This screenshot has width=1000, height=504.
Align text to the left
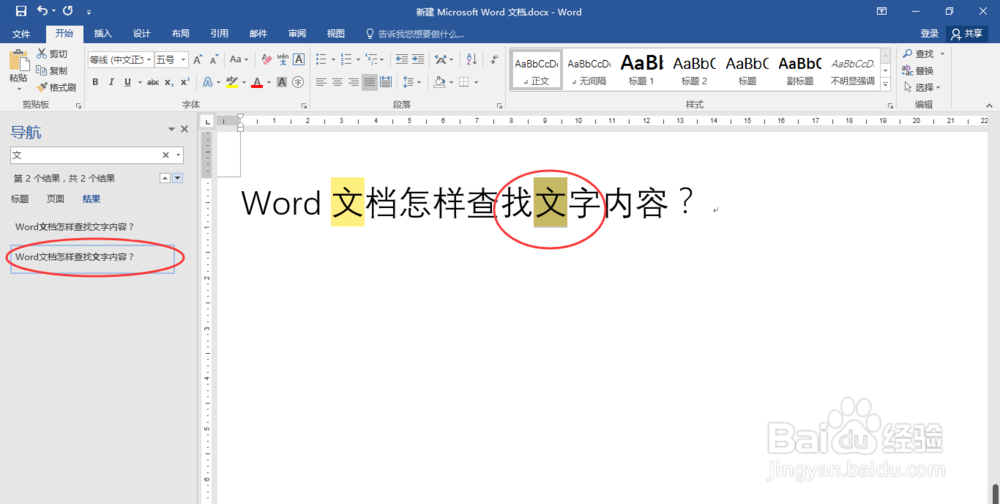coord(321,82)
